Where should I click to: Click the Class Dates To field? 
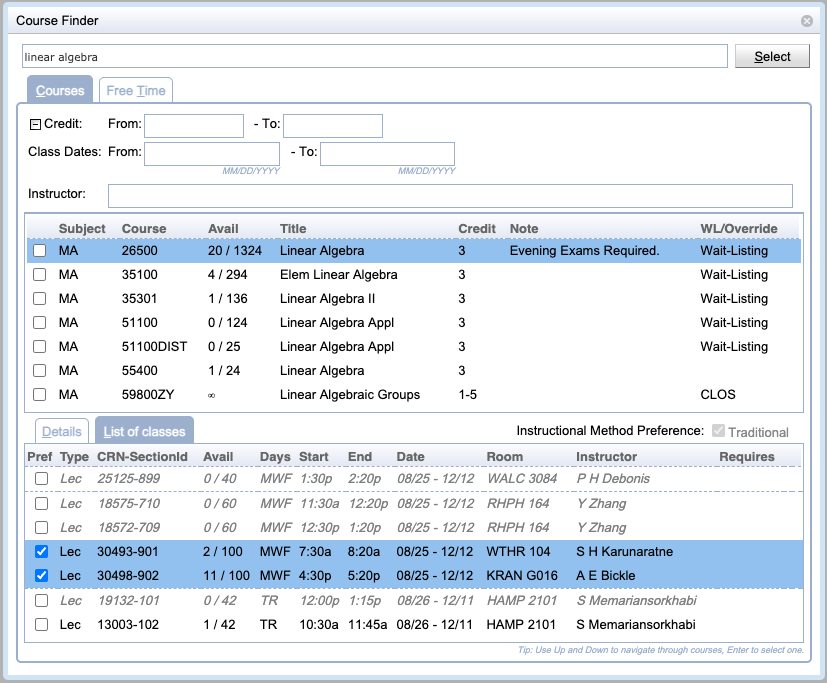click(x=387, y=153)
